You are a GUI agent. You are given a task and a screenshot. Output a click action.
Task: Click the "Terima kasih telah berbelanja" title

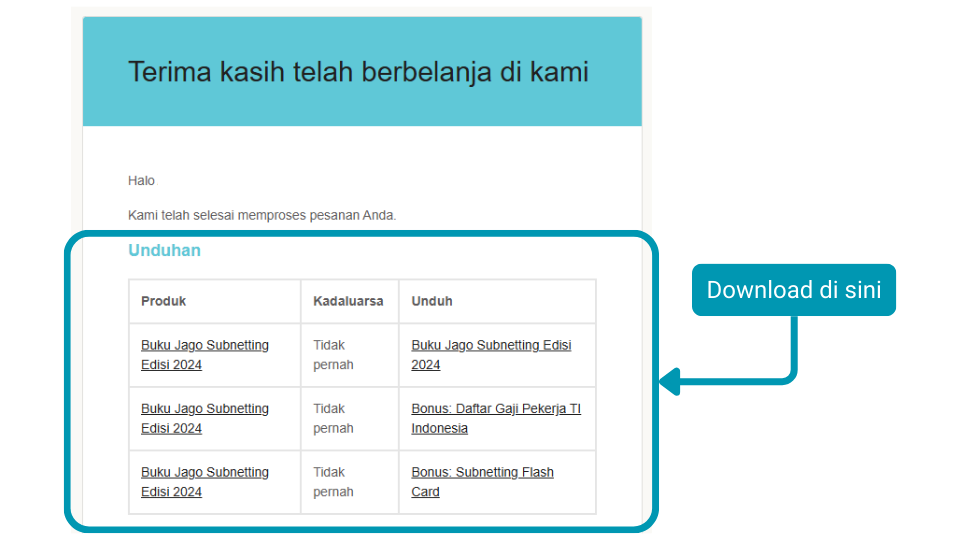click(358, 72)
